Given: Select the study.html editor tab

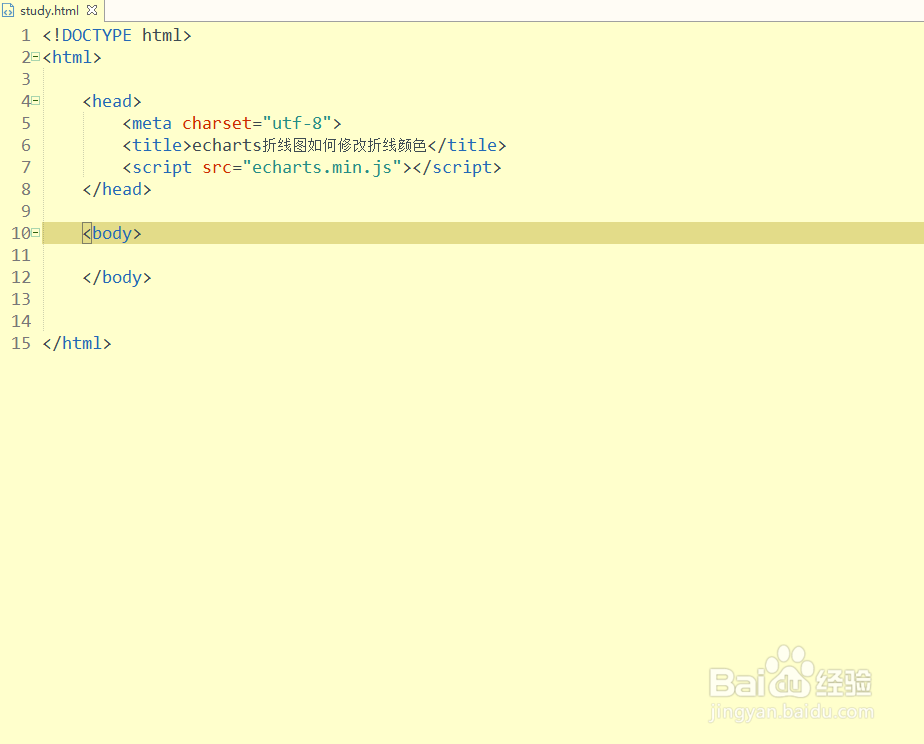Looking at the screenshot, I should click(50, 11).
